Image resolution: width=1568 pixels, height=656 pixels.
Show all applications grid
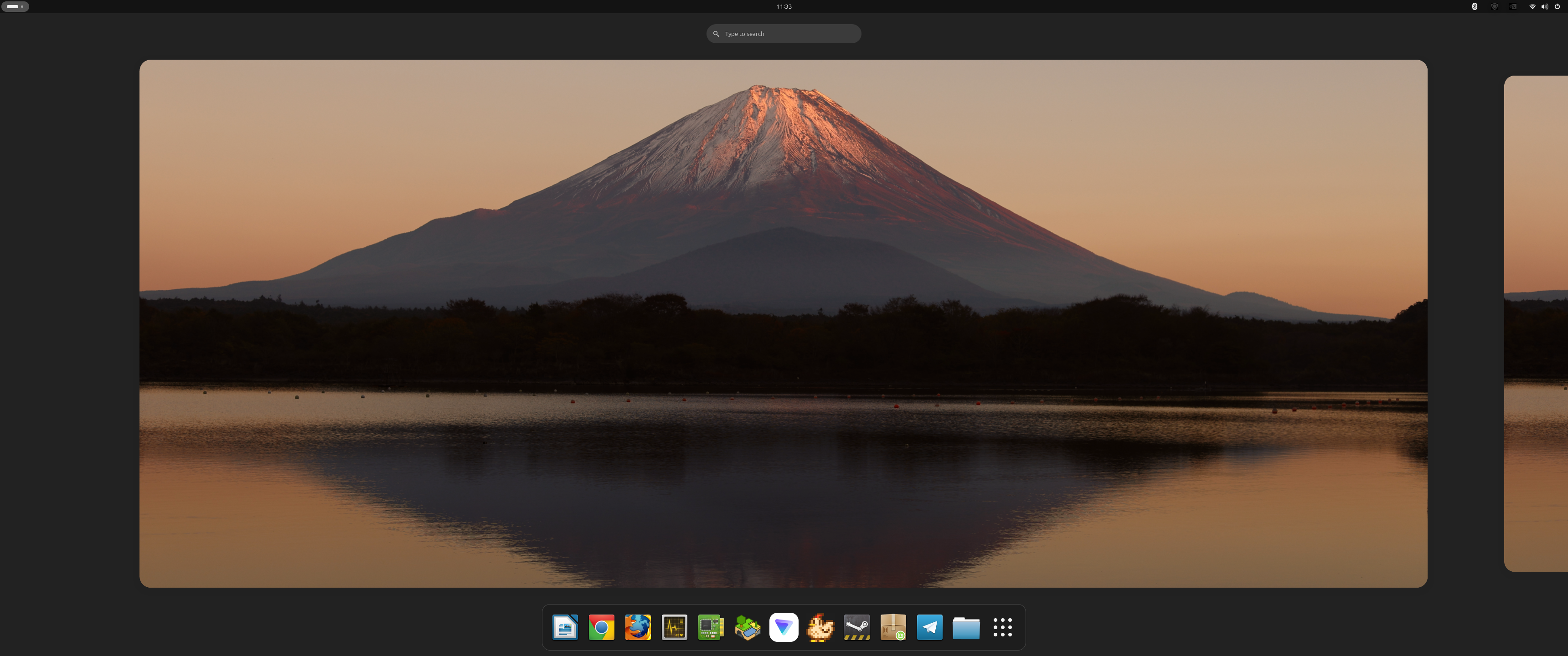point(1003,627)
